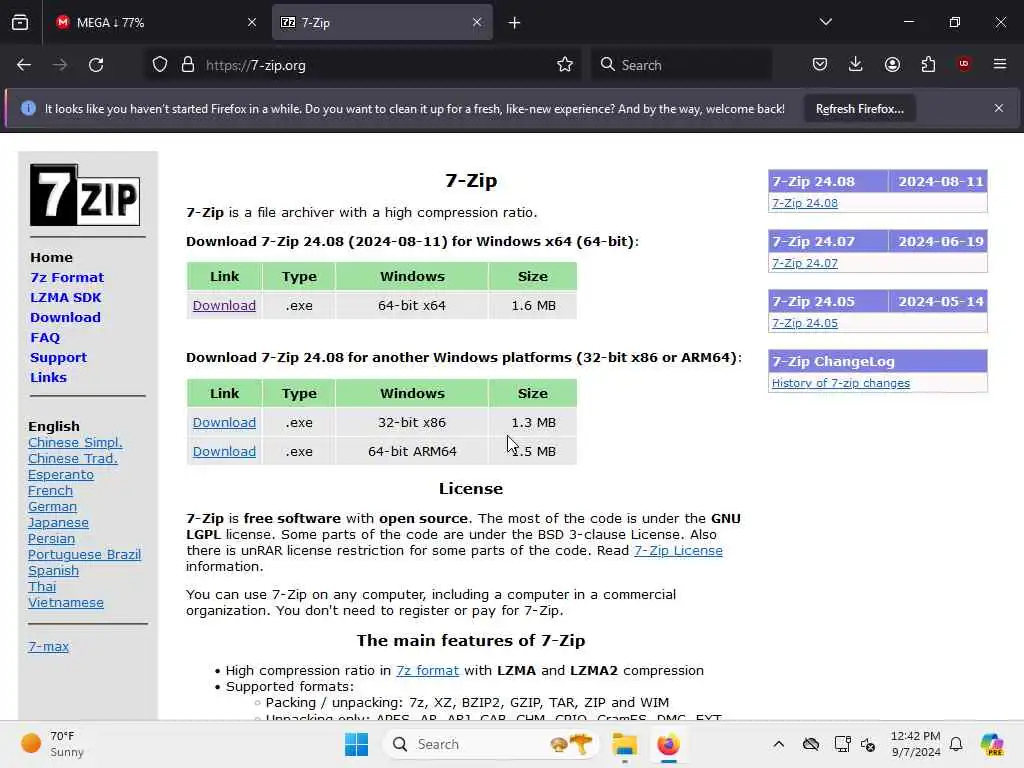Image resolution: width=1024 pixels, height=768 pixels.
Task: Switch to the MEGA tab
Action: [x=156, y=22]
